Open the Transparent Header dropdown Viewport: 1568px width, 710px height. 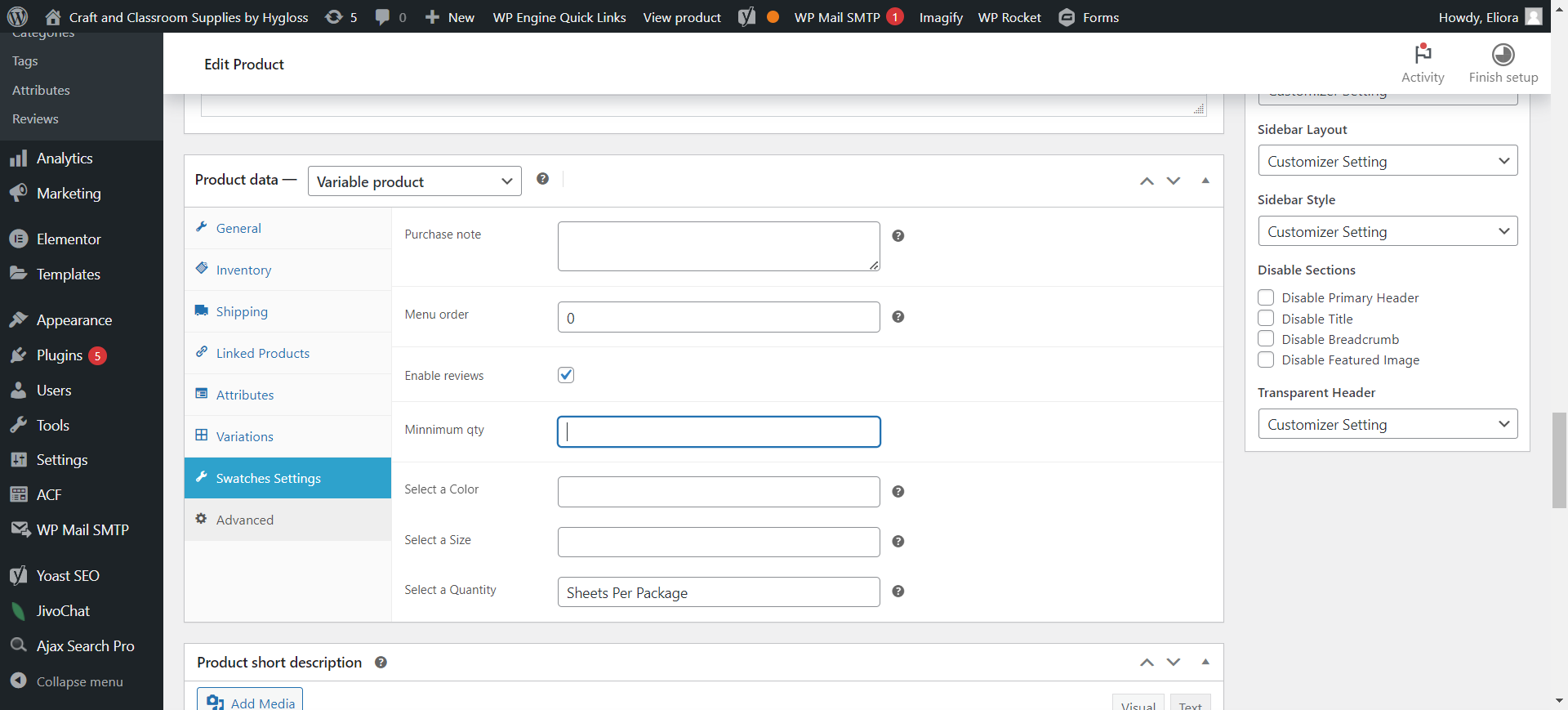(x=1388, y=424)
